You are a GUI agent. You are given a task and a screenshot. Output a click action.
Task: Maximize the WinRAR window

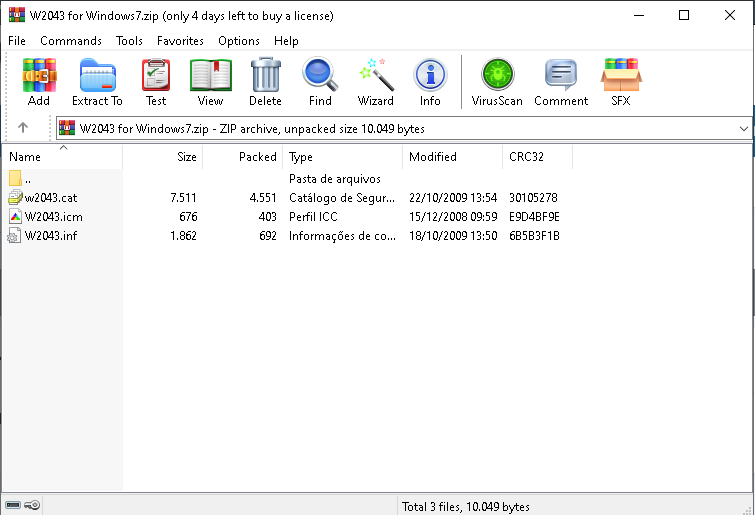(x=684, y=15)
